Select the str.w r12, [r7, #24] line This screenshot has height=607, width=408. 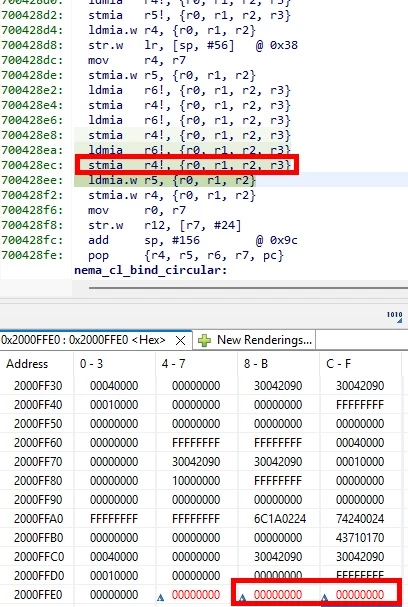pyautogui.click(x=165, y=225)
